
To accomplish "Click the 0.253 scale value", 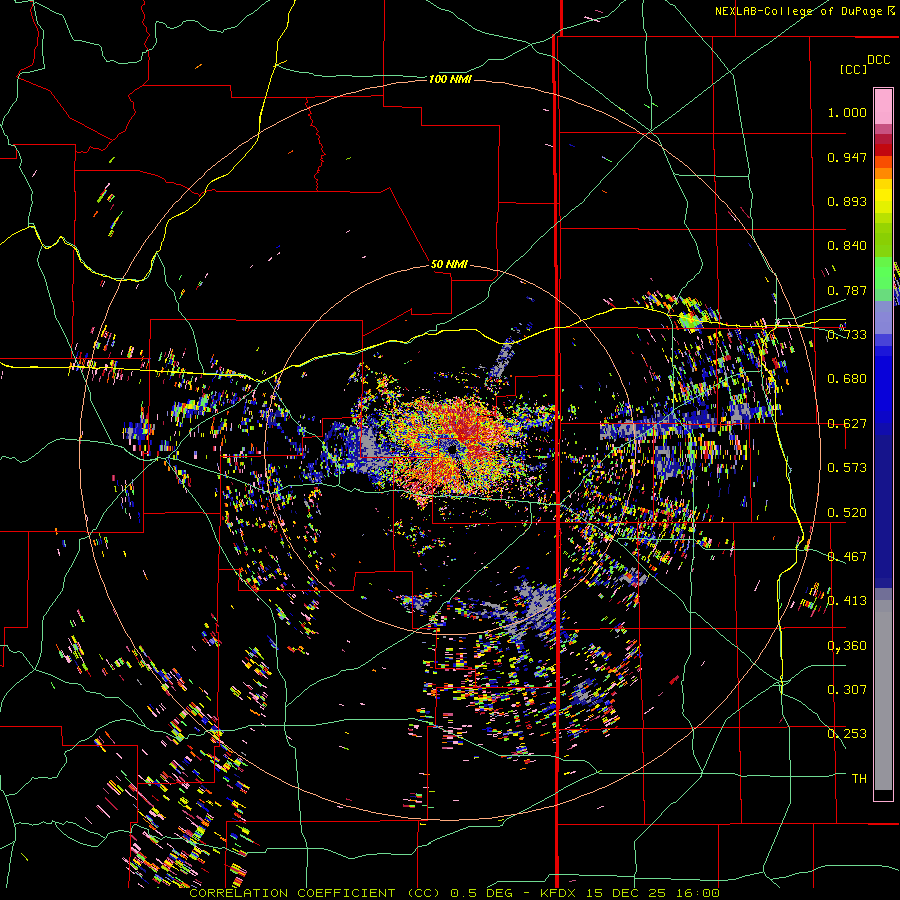I will click(847, 734).
